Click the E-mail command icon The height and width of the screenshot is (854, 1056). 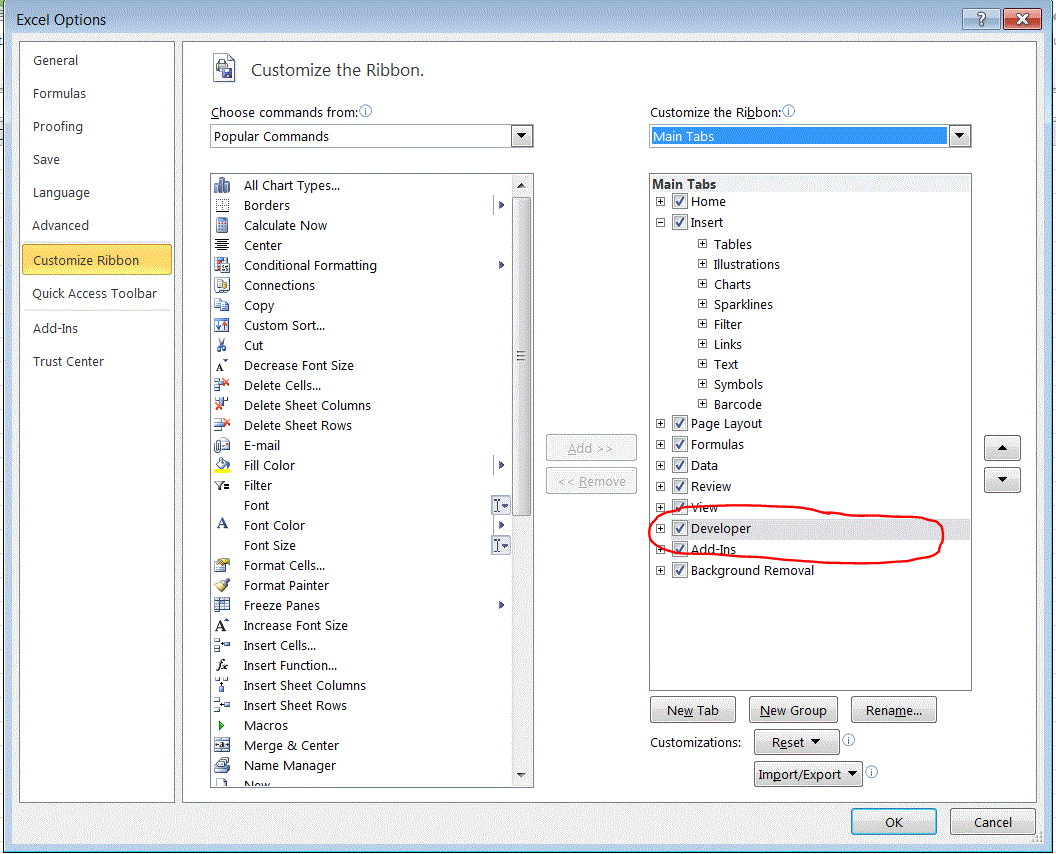coord(222,445)
